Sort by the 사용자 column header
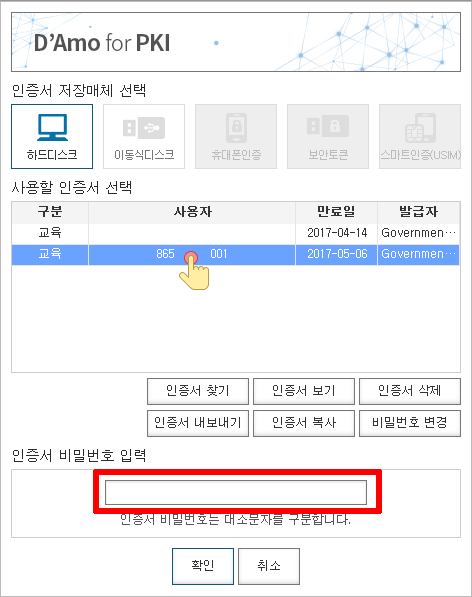This screenshot has width=472, height=597. click(192, 212)
